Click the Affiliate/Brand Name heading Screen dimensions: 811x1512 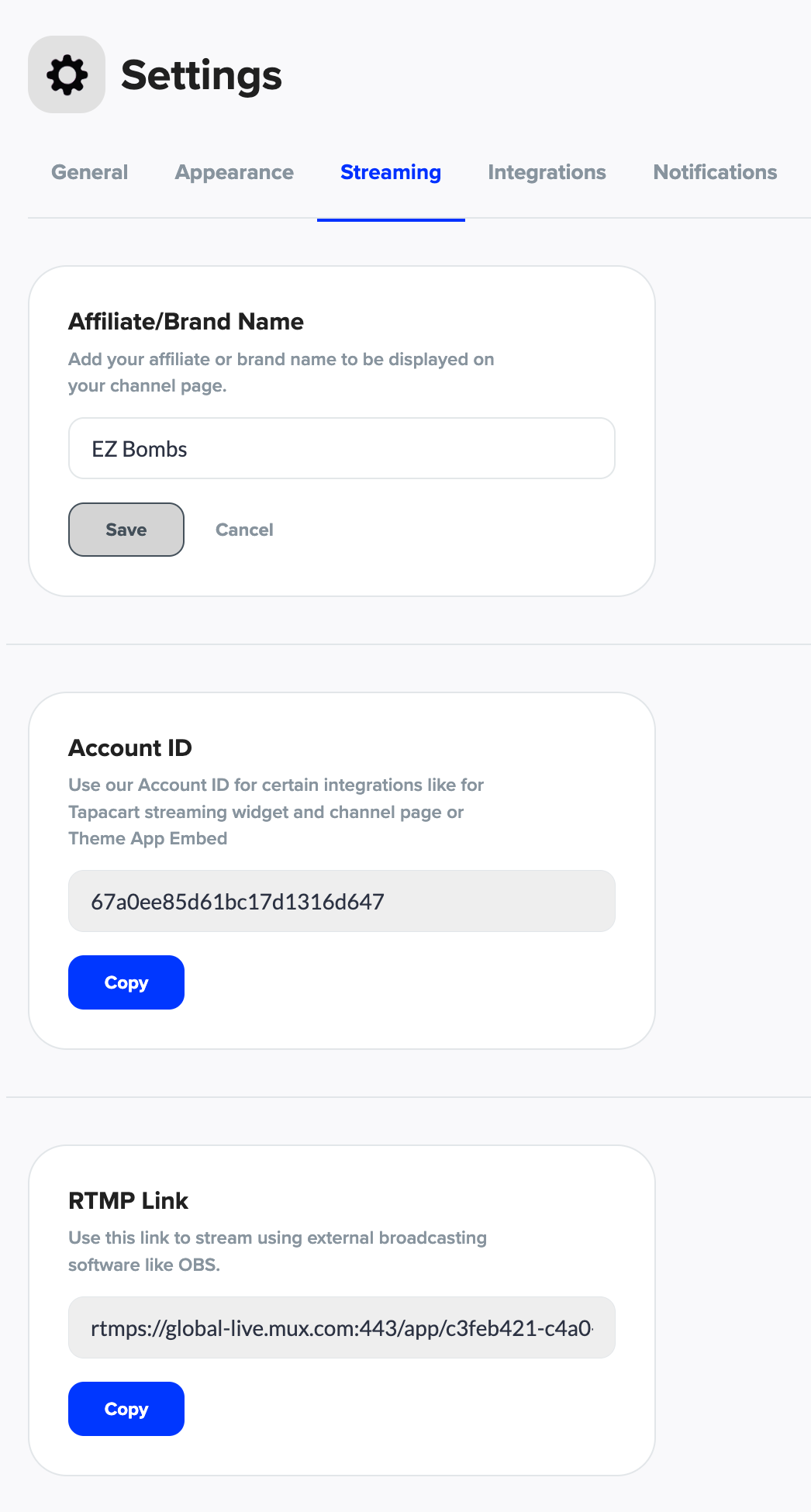coord(186,322)
